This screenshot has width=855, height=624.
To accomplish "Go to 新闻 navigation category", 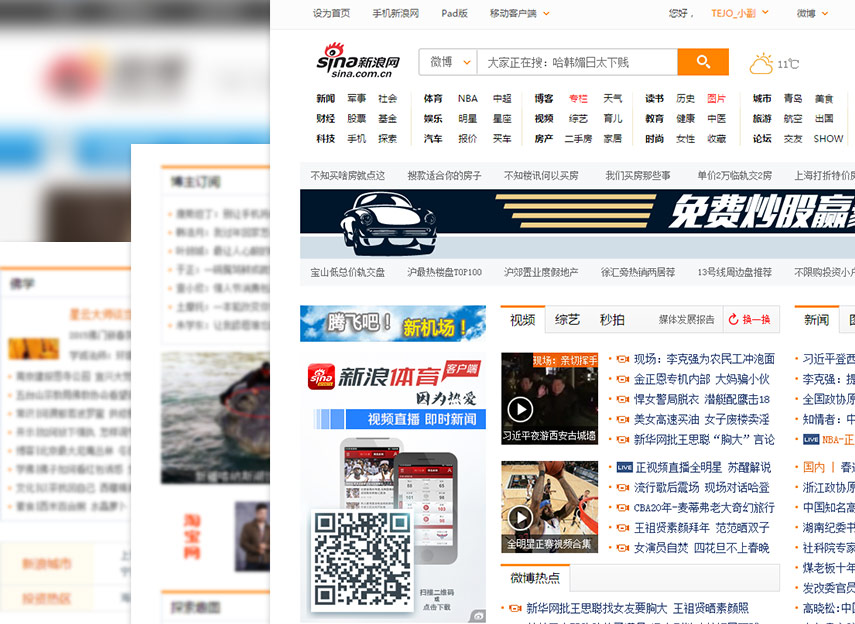I will coord(326,99).
